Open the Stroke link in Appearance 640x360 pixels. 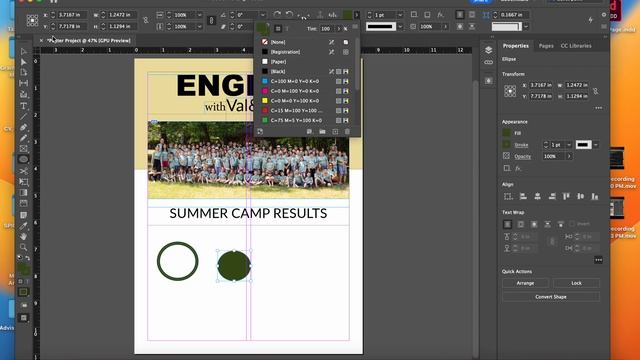521,145
